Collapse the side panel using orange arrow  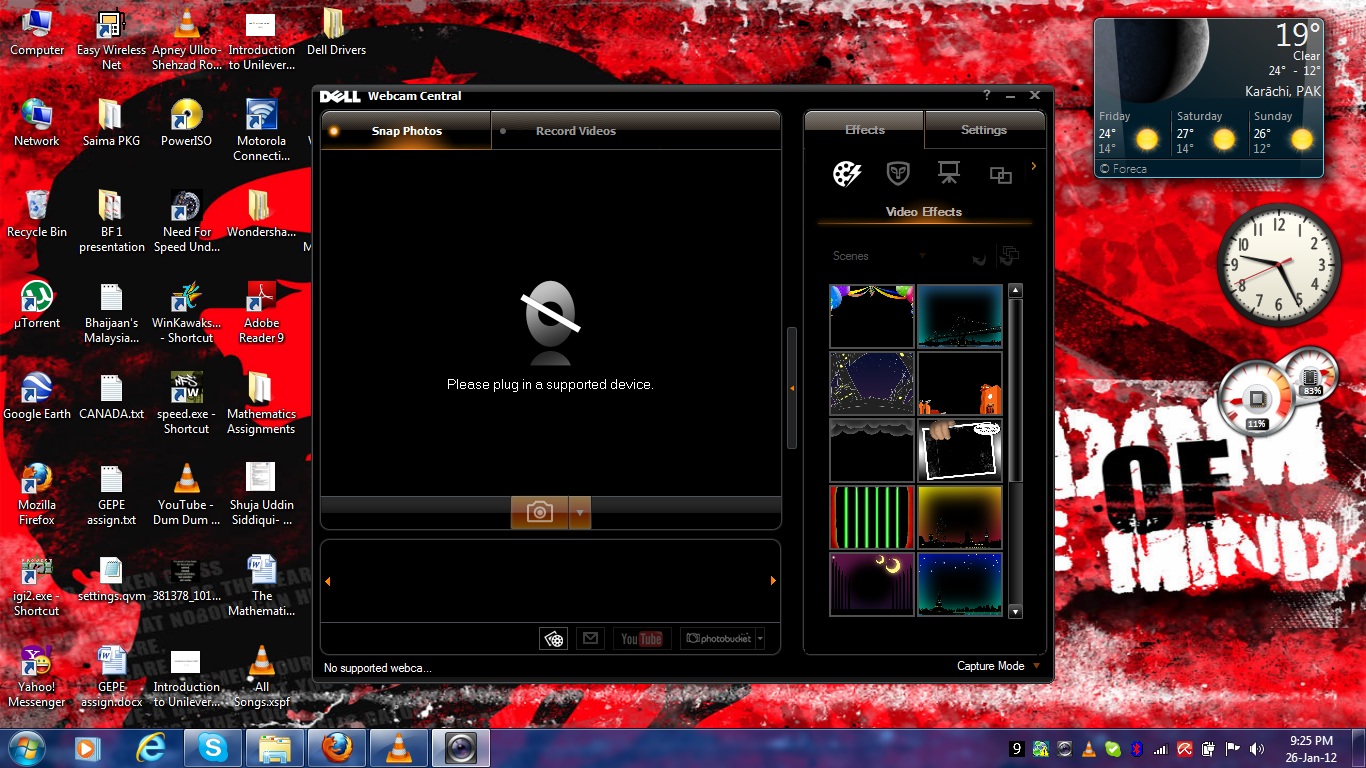[x=792, y=388]
